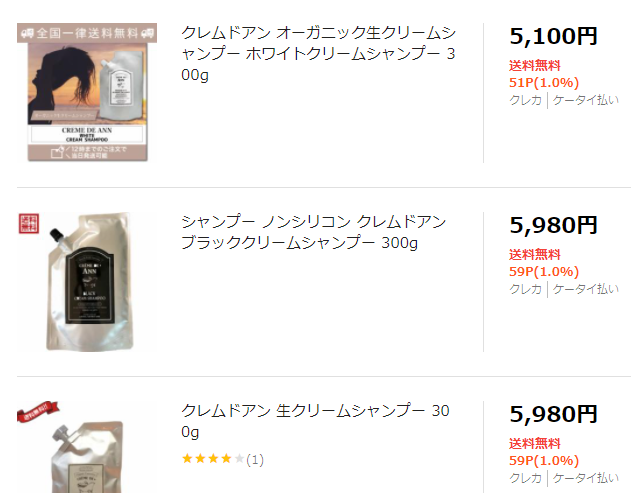Screen dimensions: 631x493
Task: Click the red 送料無料 ribbon on third product
Action: click(38, 411)
